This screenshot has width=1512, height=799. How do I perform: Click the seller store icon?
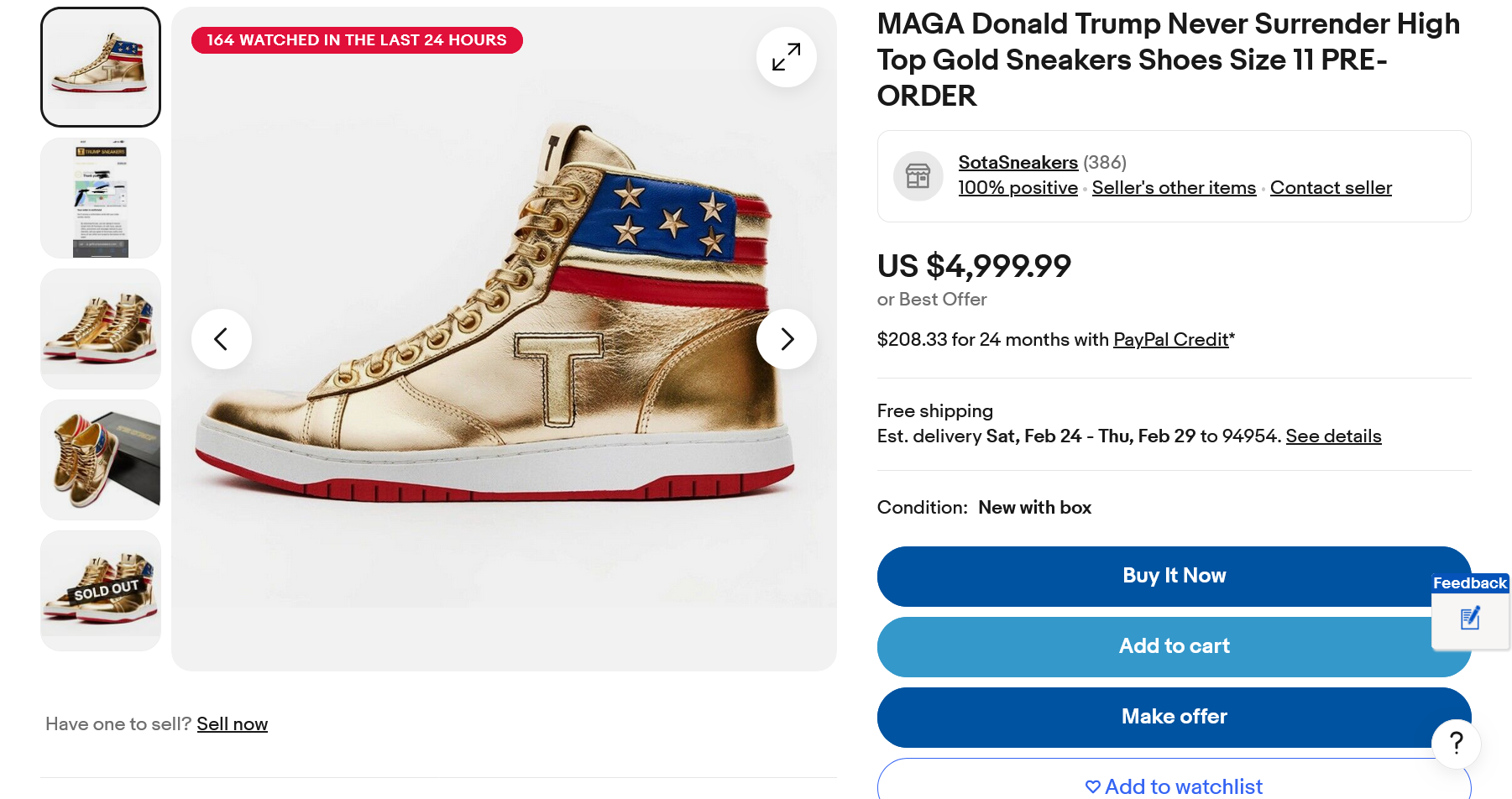click(x=918, y=176)
